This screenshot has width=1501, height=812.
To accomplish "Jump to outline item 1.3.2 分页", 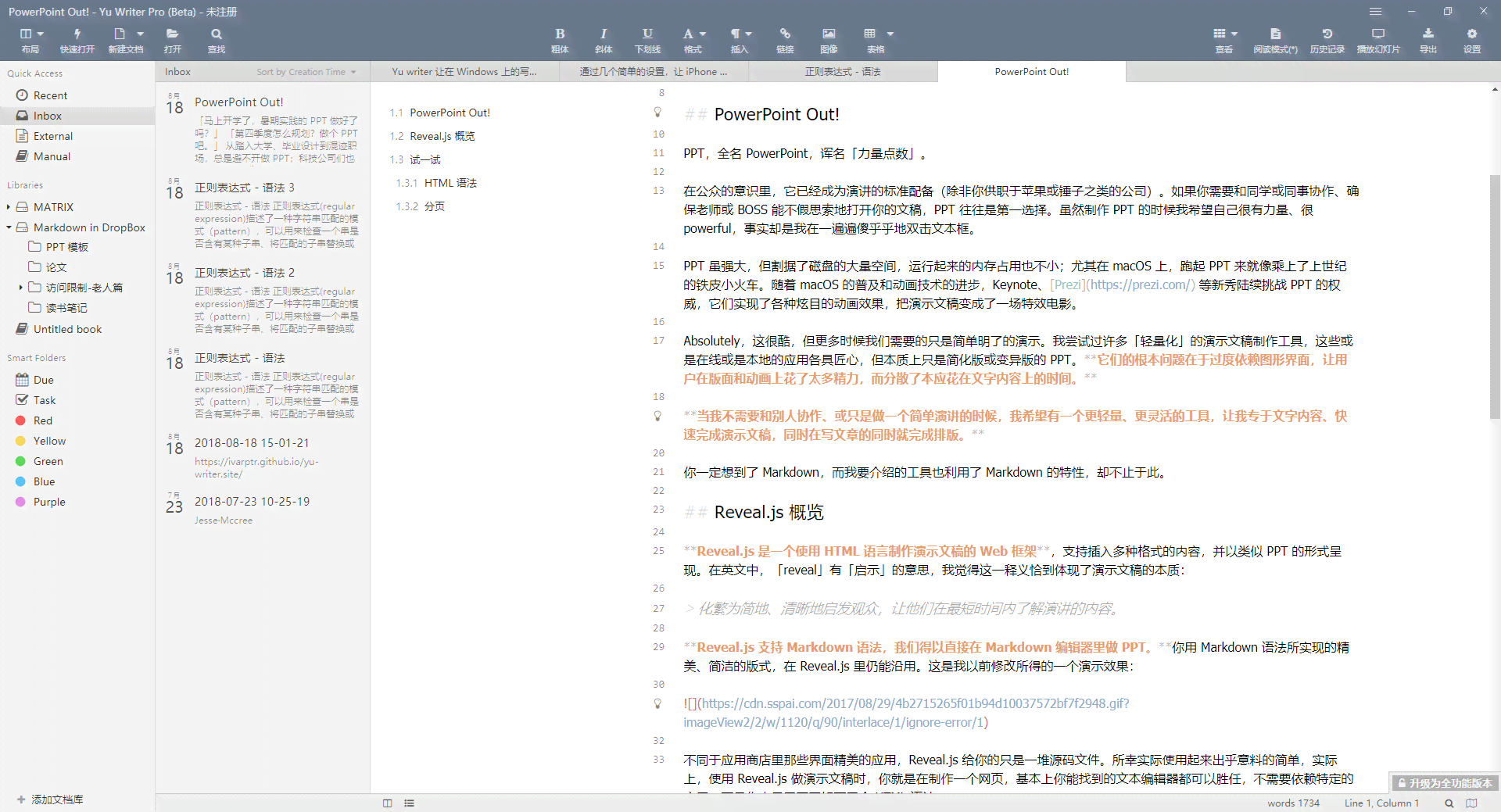I will pyautogui.click(x=420, y=206).
